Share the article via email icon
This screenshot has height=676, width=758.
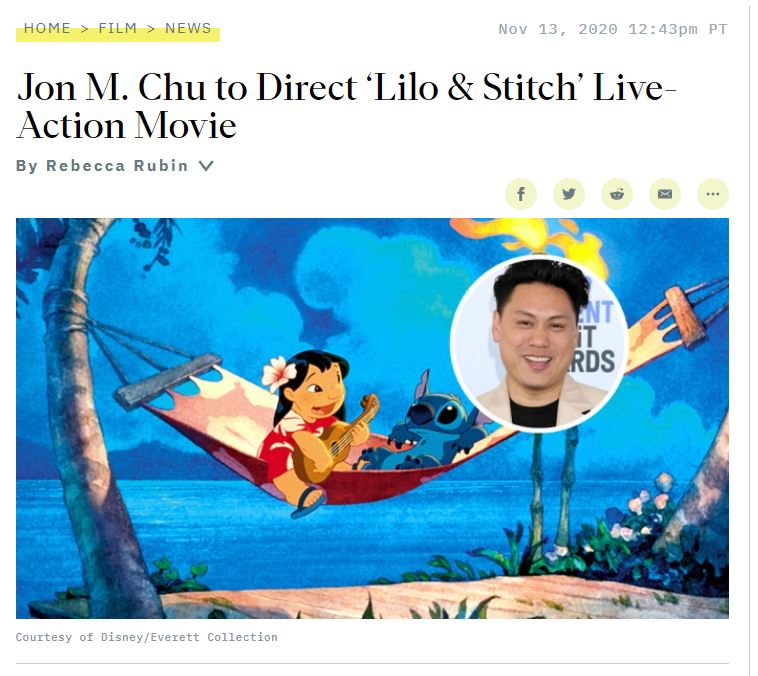[x=665, y=194]
